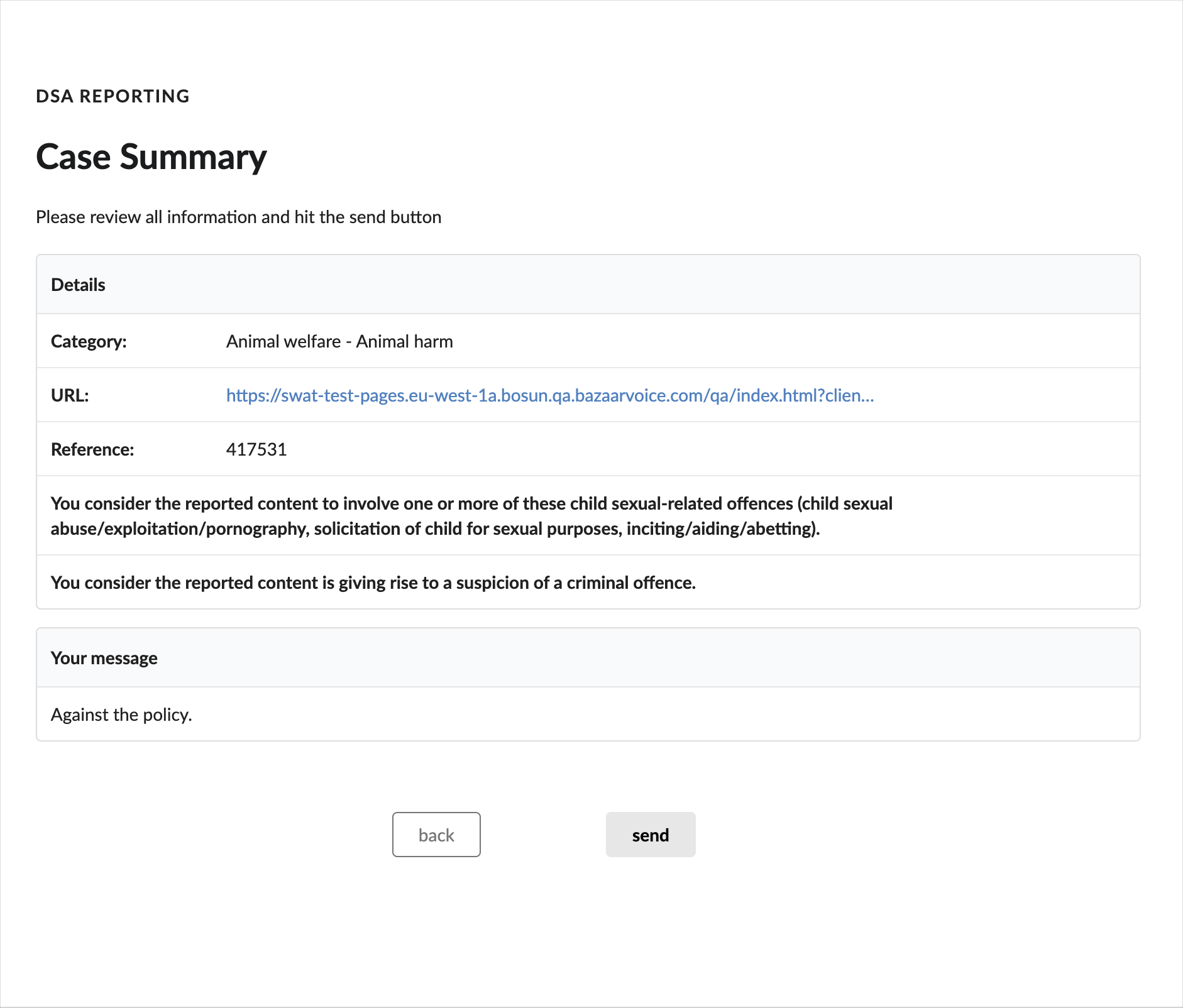The height and width of the screenshot is (1008, 1183).
Task: Click the Case Summary heading
Action: pos(151,156)
